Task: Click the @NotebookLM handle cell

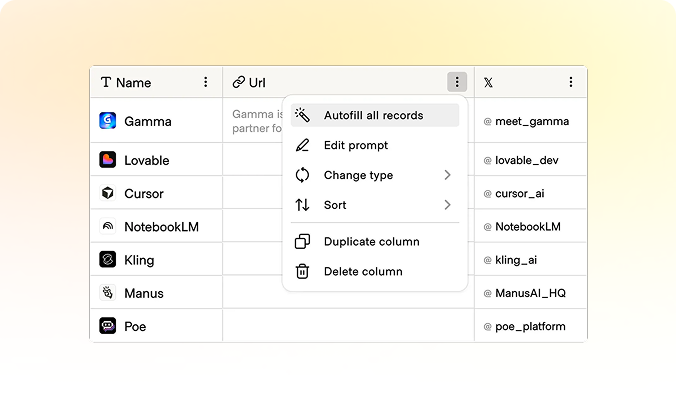Action: 531,226
